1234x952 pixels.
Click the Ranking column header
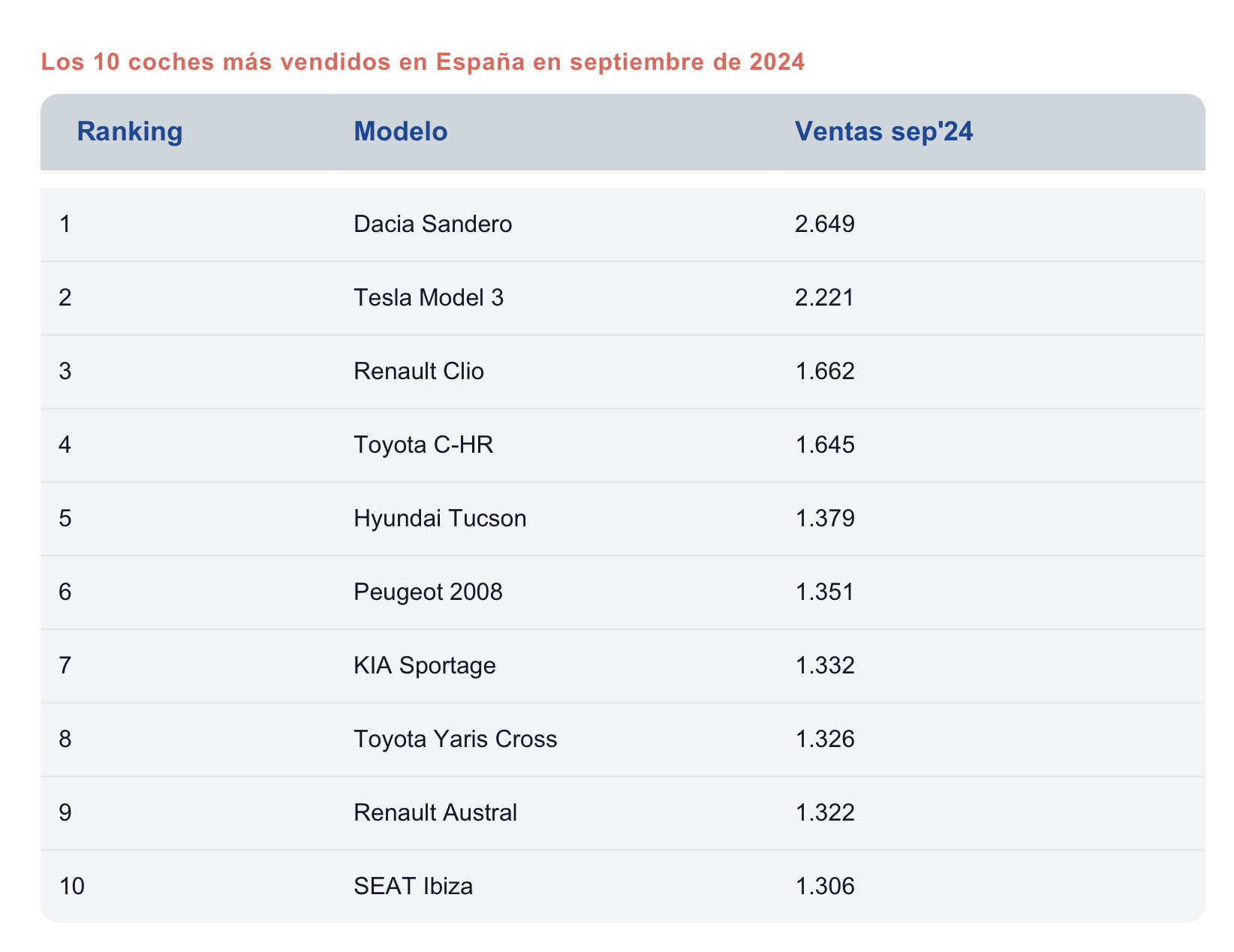130,132
